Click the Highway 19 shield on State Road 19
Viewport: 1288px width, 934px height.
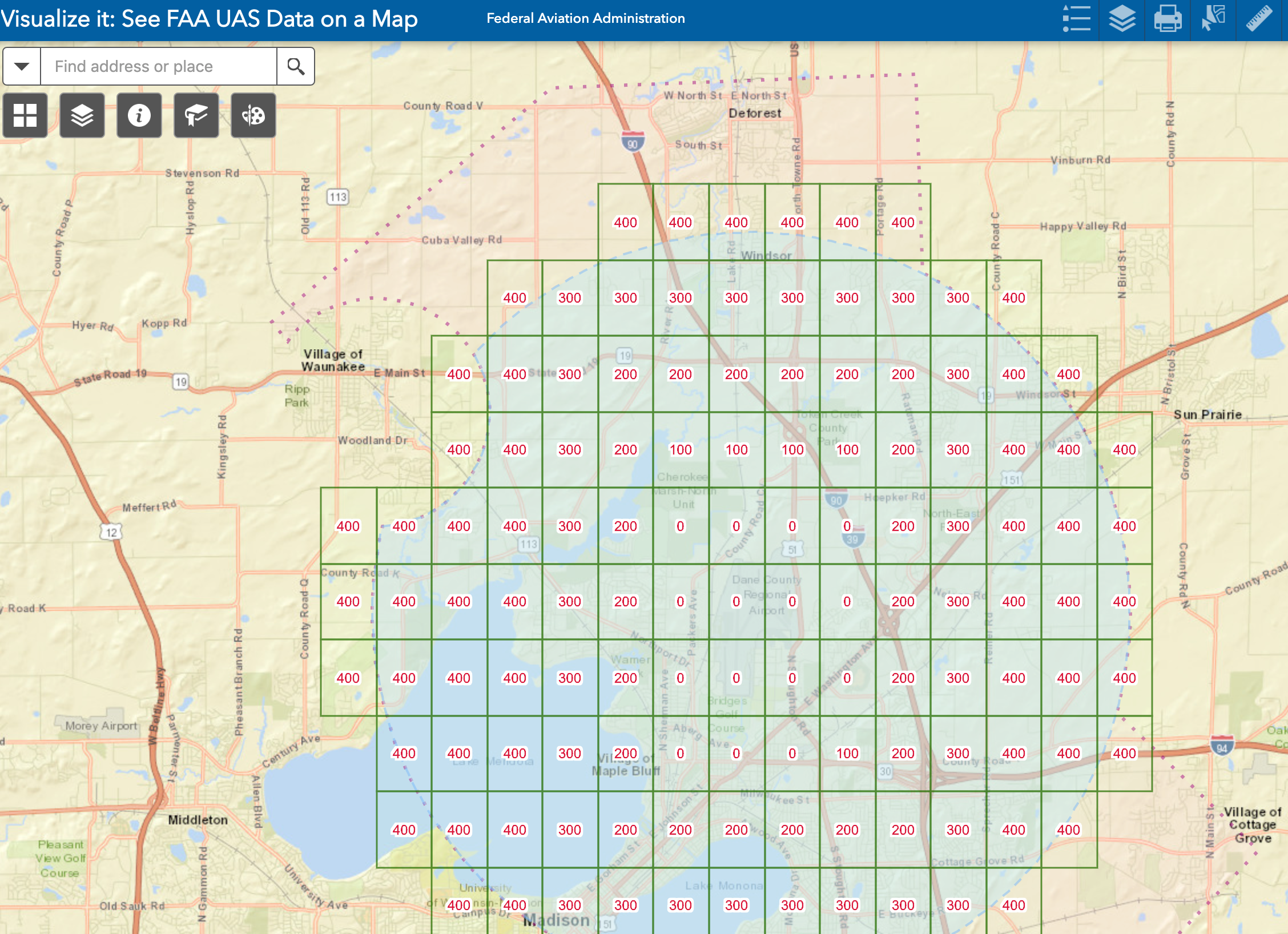click(x=181, y=381)
